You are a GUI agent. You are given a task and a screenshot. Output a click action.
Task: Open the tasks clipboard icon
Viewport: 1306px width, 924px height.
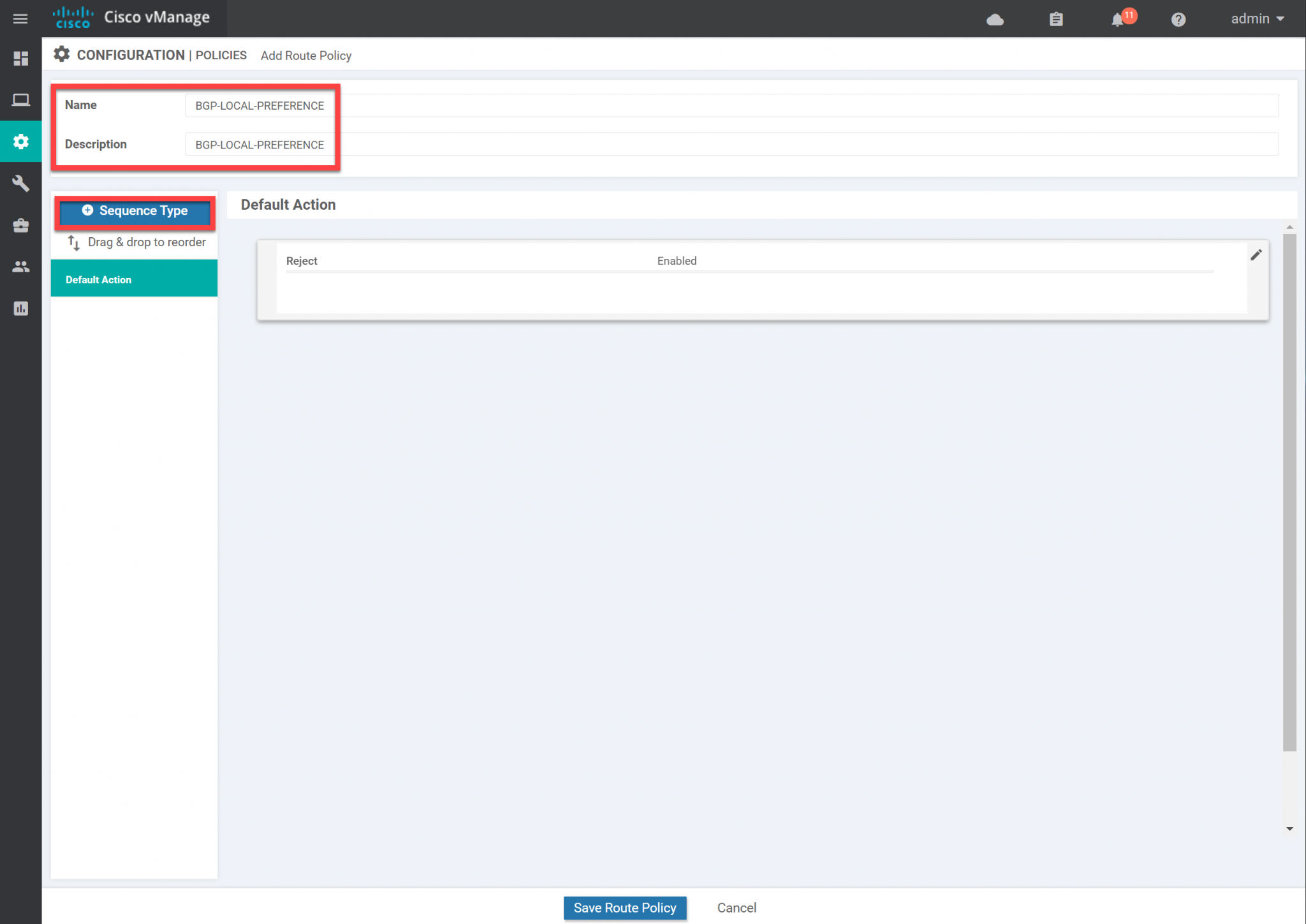tap(1056, 20)
